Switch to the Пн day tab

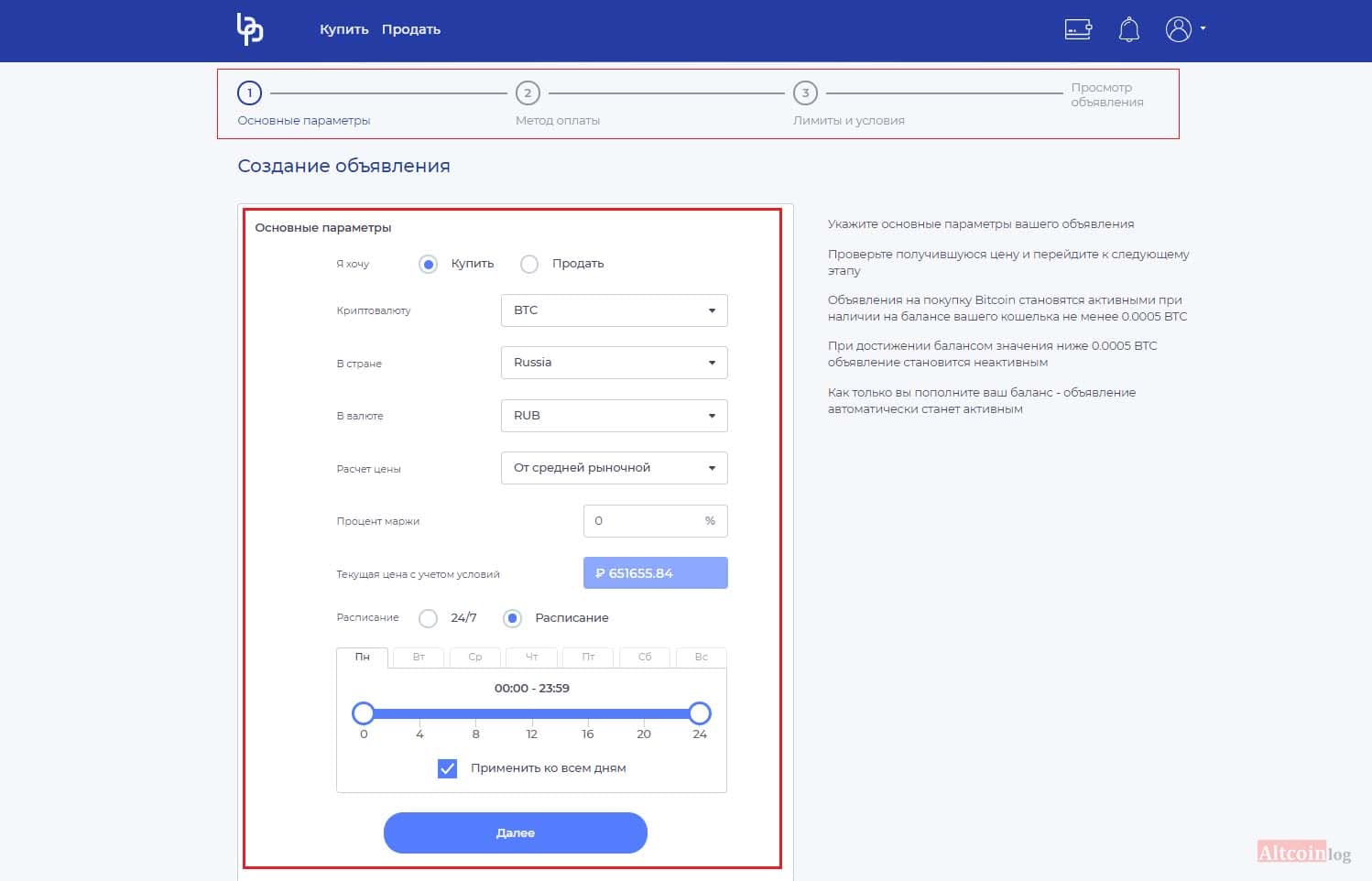coord(363,657)
